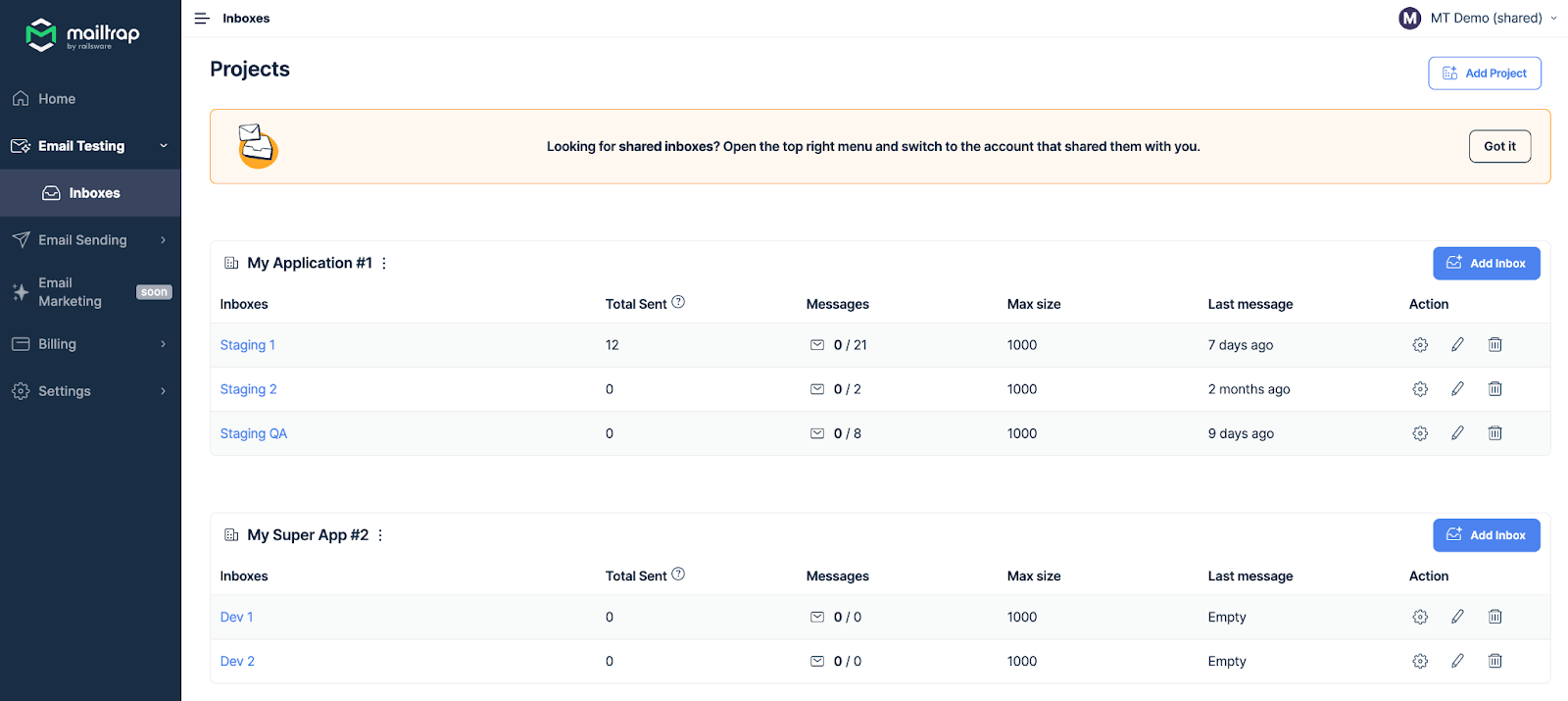Click pencil edit icon for Staging 2
Screen dimensions: 1568x701
(x=1457, y=389)
